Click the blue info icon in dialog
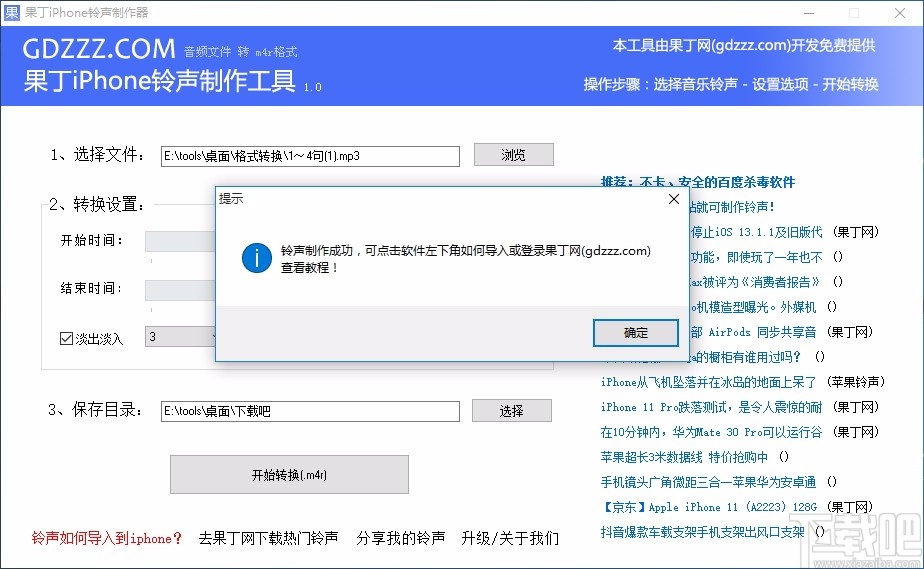924x569 pixels. [256, 258]
